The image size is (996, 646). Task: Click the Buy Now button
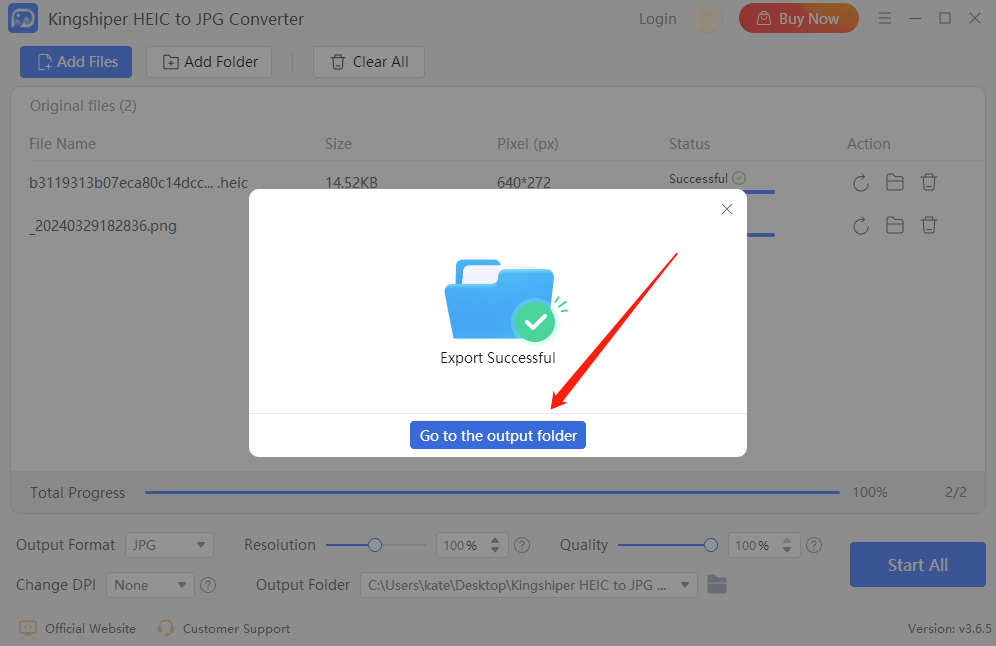798,18
